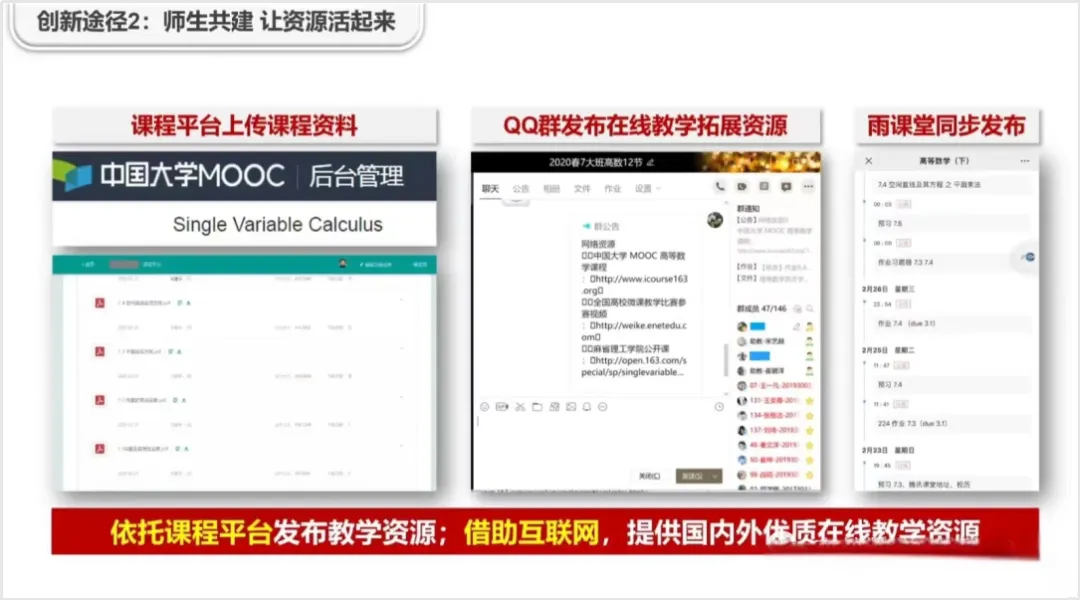Switch to the 公告 tab
The height and width of the screenshot is (600, 1080).
click(x=521, y=188)
